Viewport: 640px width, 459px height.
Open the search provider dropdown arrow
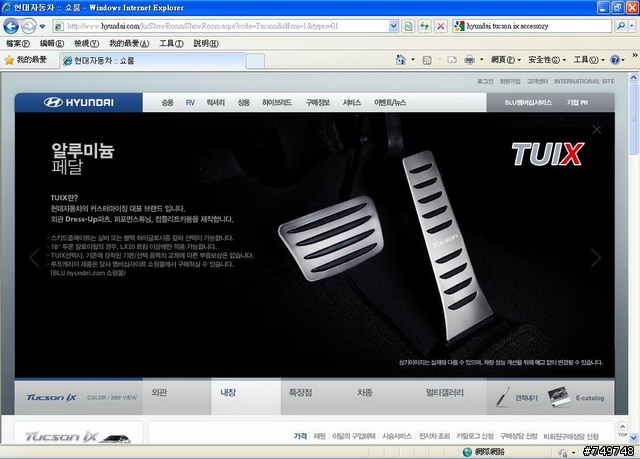click(632, 26)
